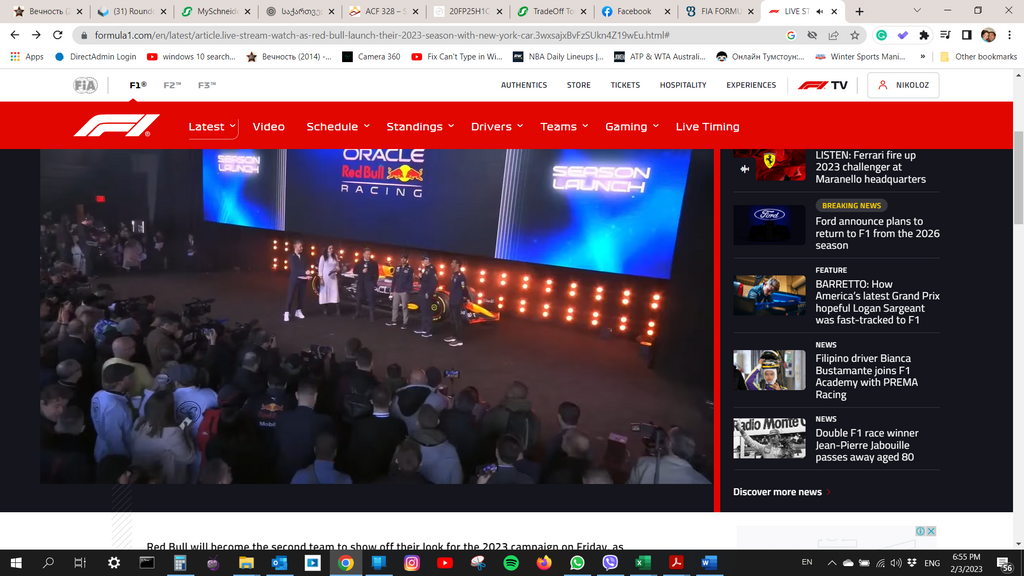Open Spotify from the taskbar
Image resolution: width=1024 pixels, height=576 pixels.
click(511, 562)
